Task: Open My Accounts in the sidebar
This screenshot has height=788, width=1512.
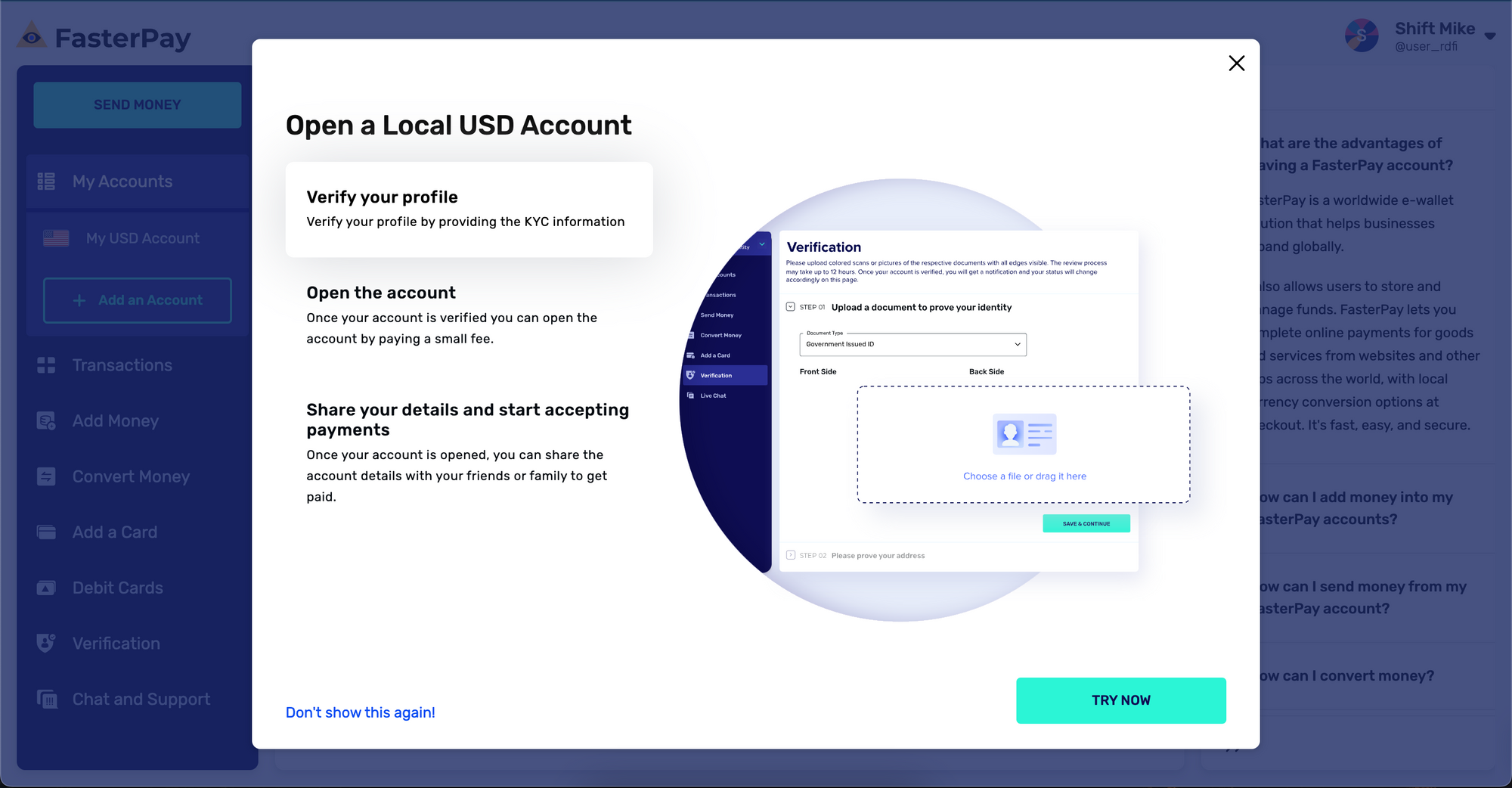Action: pos(137,181)
